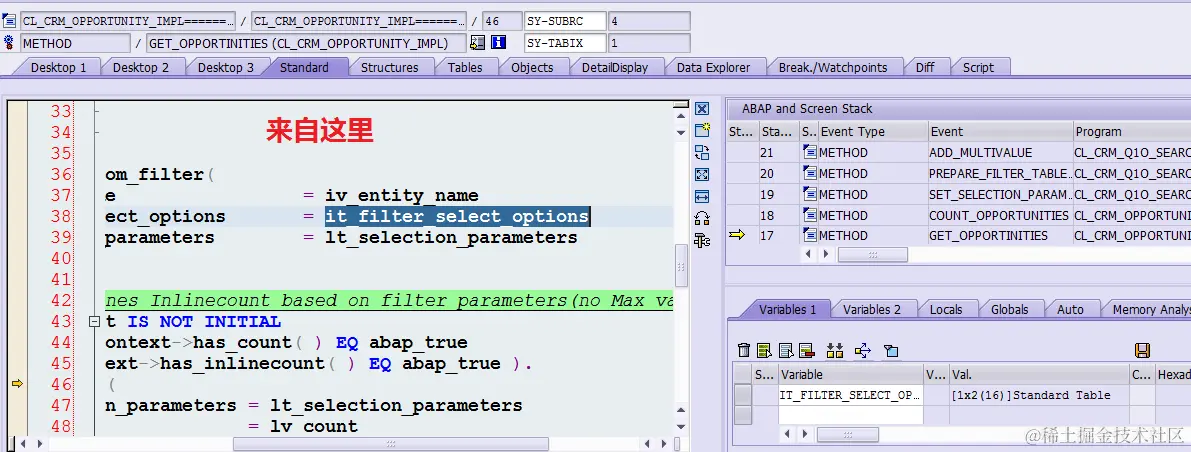Open the Break./Watchpoints tab
Screen dimensions: 1191x452
(x=832, y=67)
